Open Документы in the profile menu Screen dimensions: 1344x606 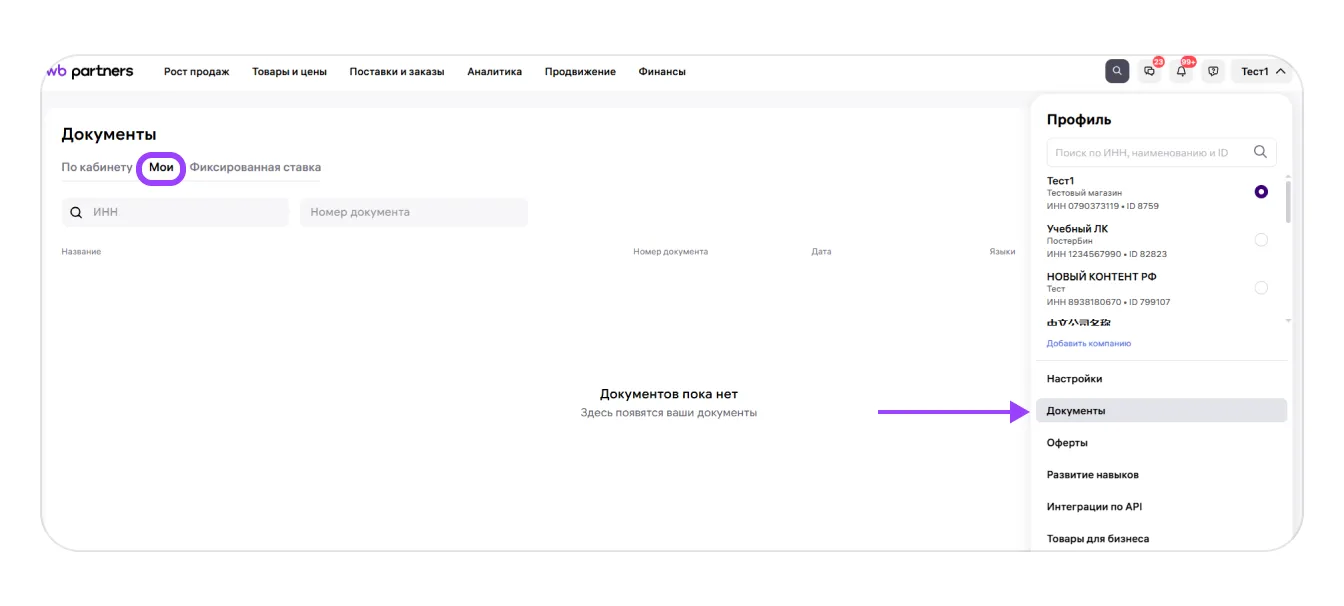click(x=1161, y=410)
